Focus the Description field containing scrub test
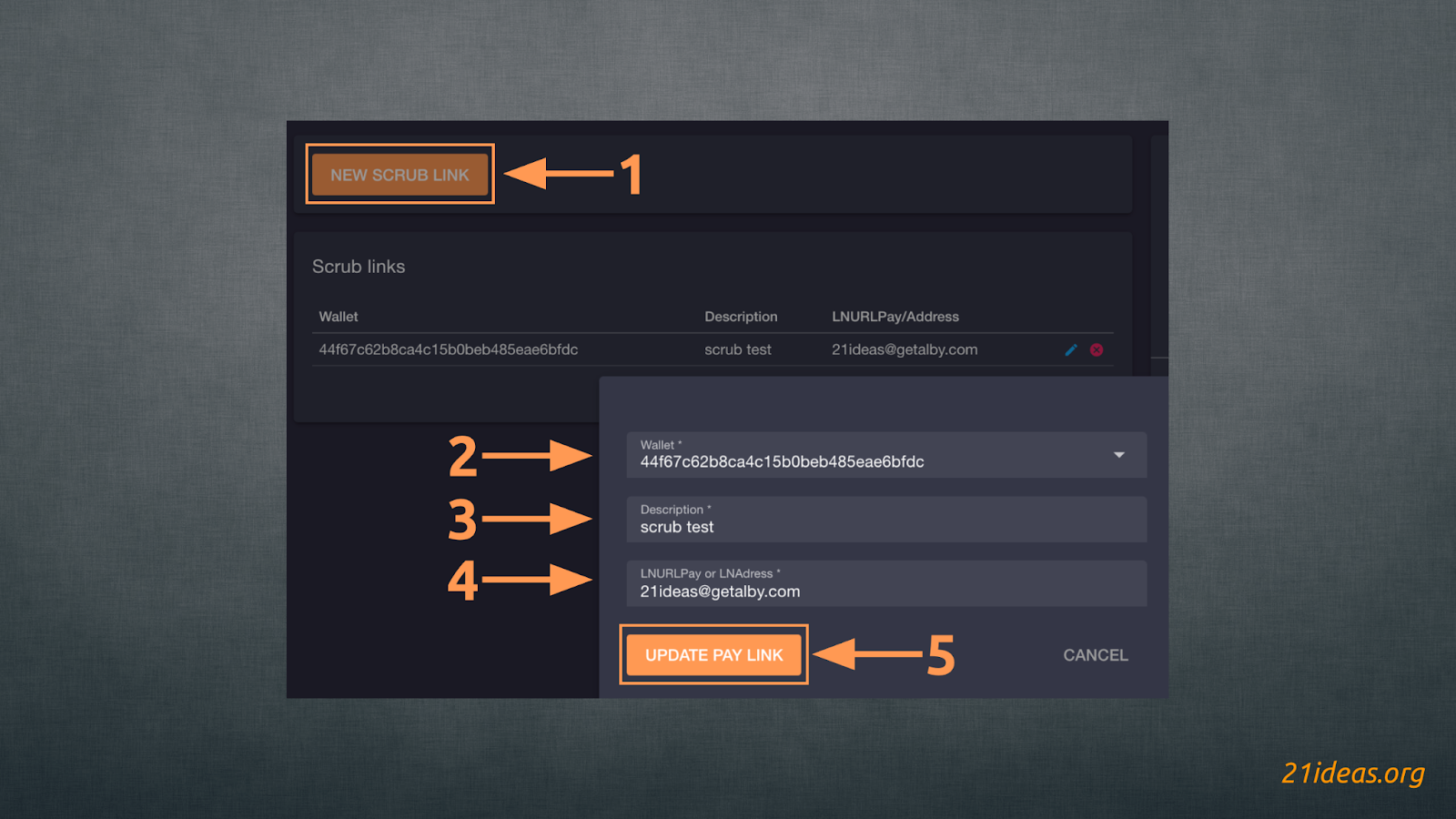 885,521
